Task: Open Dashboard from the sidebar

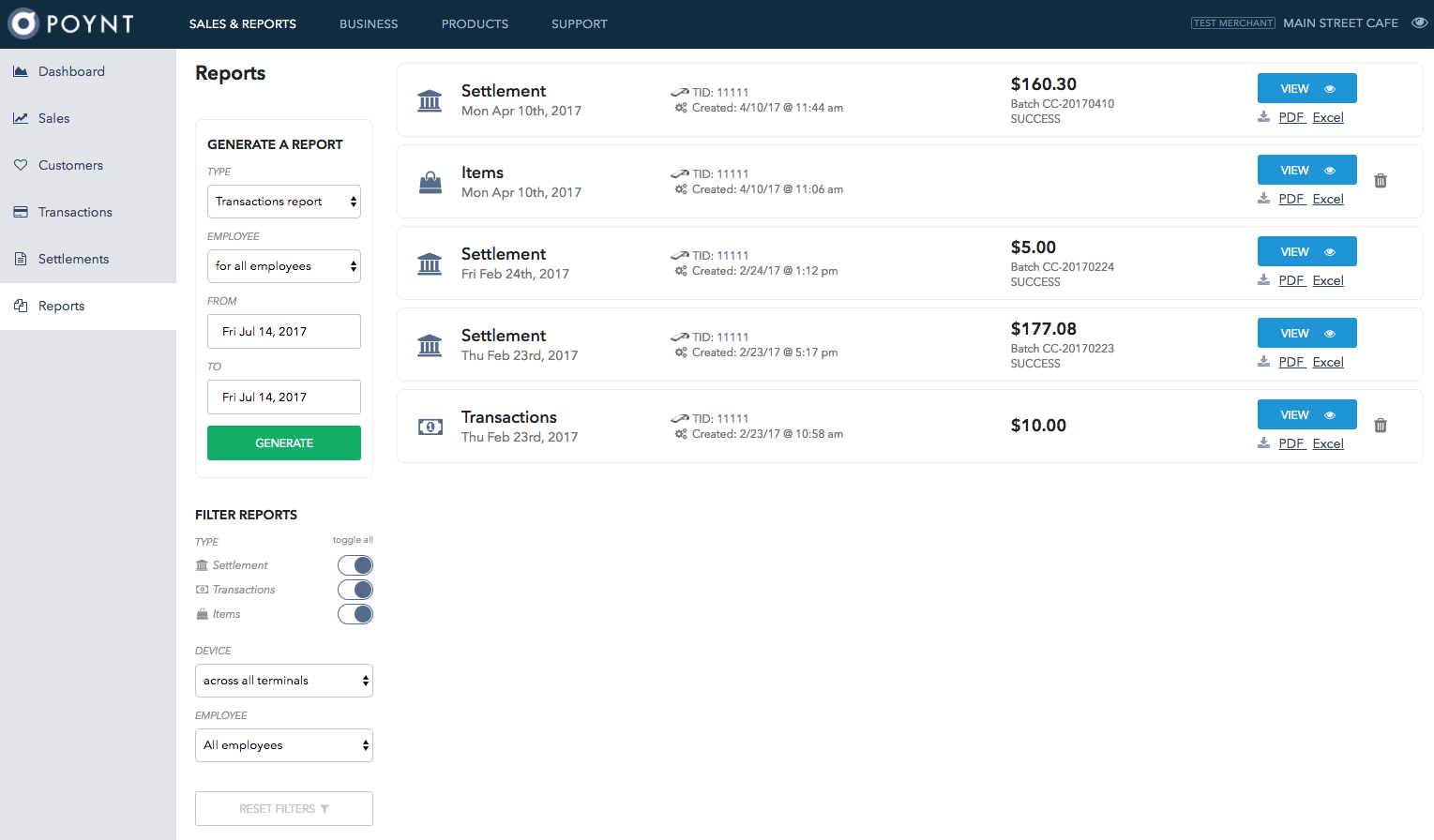Action: coord(88,72)
